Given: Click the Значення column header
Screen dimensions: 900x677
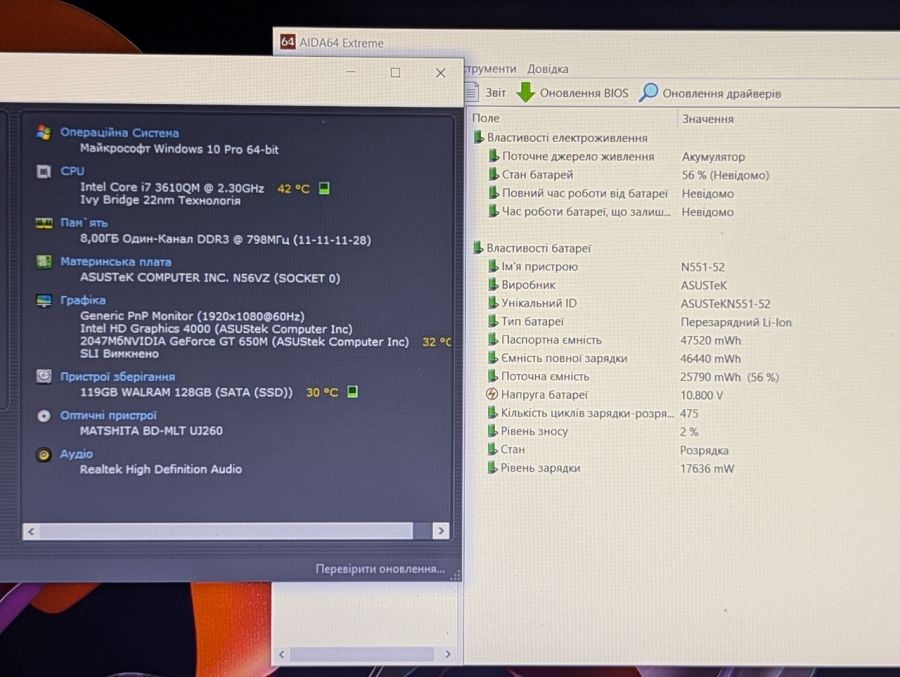Looking at the screenshot, I should tap(708, 119).
